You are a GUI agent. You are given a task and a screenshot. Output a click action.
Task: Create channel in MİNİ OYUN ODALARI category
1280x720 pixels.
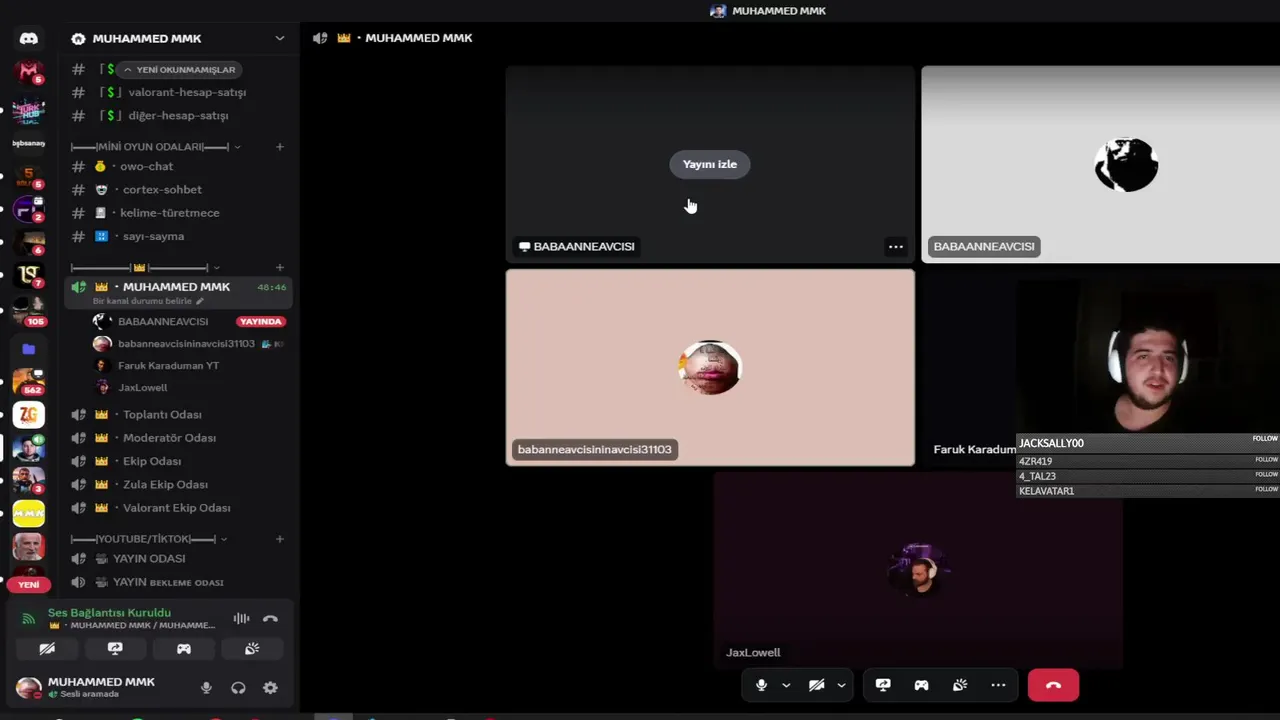(280, 147)
